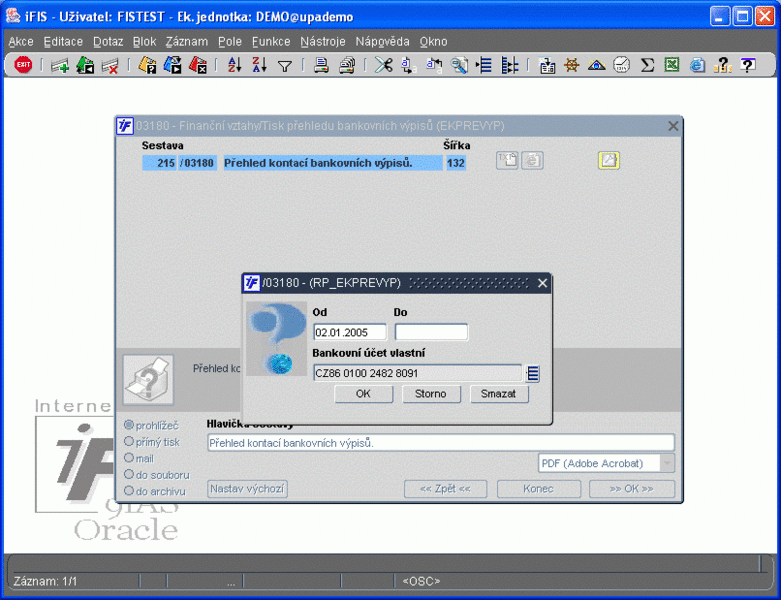781x600 pixels.
Task: Click the duplicate record toolbar icon
Action: tap(85, 65)
